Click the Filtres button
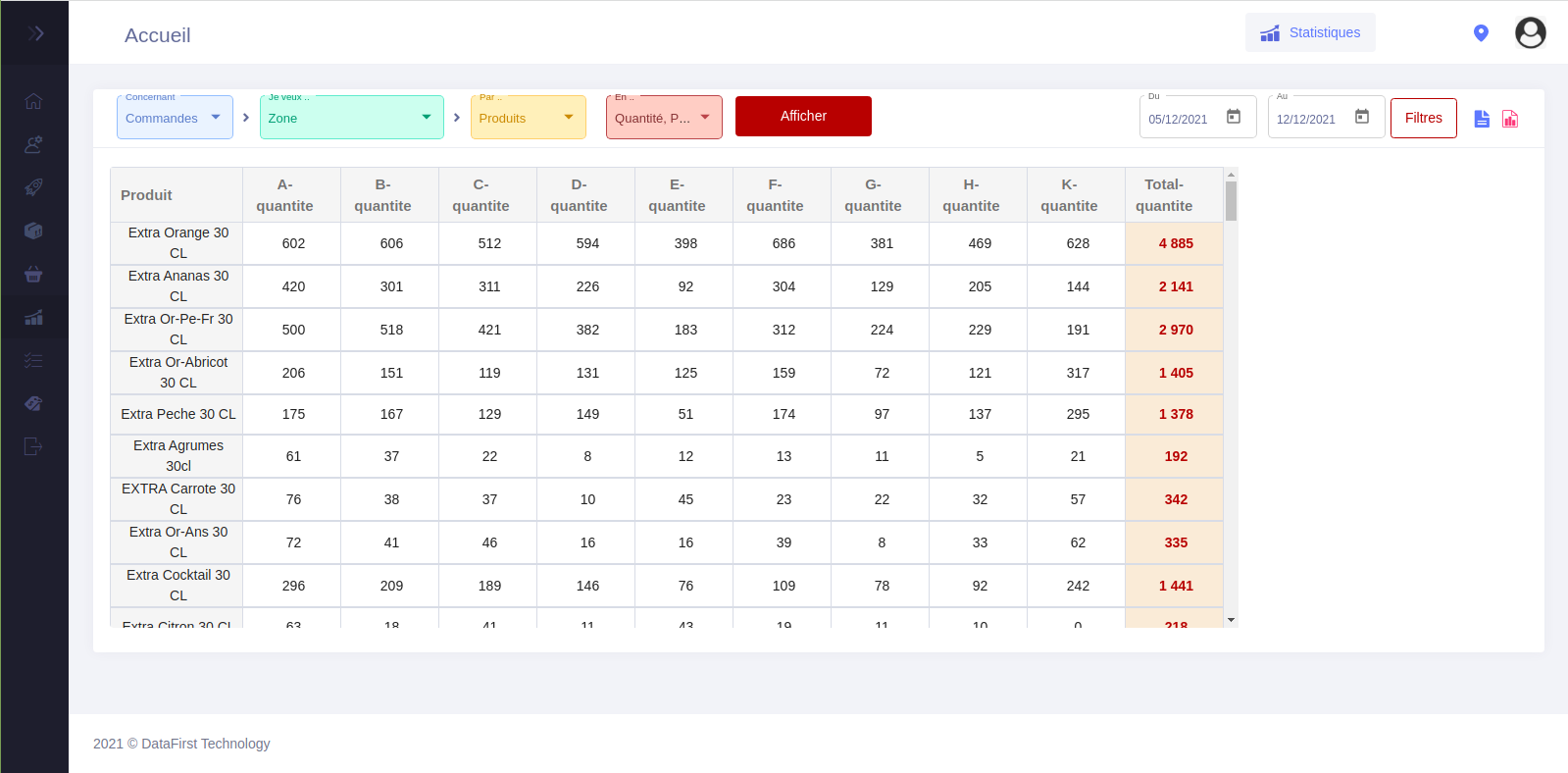 [1423, 118]
